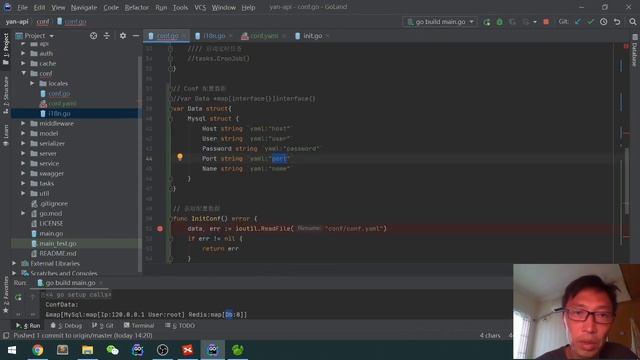The width and height of the screenshot is (640, 360).
Task: Click the Rerun build icon in toolbar
Action: click(487, 22)
